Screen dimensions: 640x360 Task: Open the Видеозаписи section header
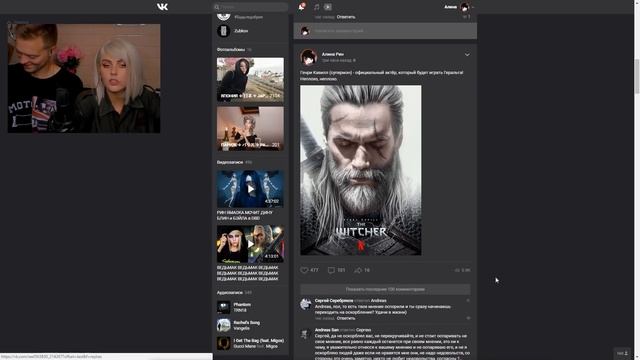coord(230,162)
